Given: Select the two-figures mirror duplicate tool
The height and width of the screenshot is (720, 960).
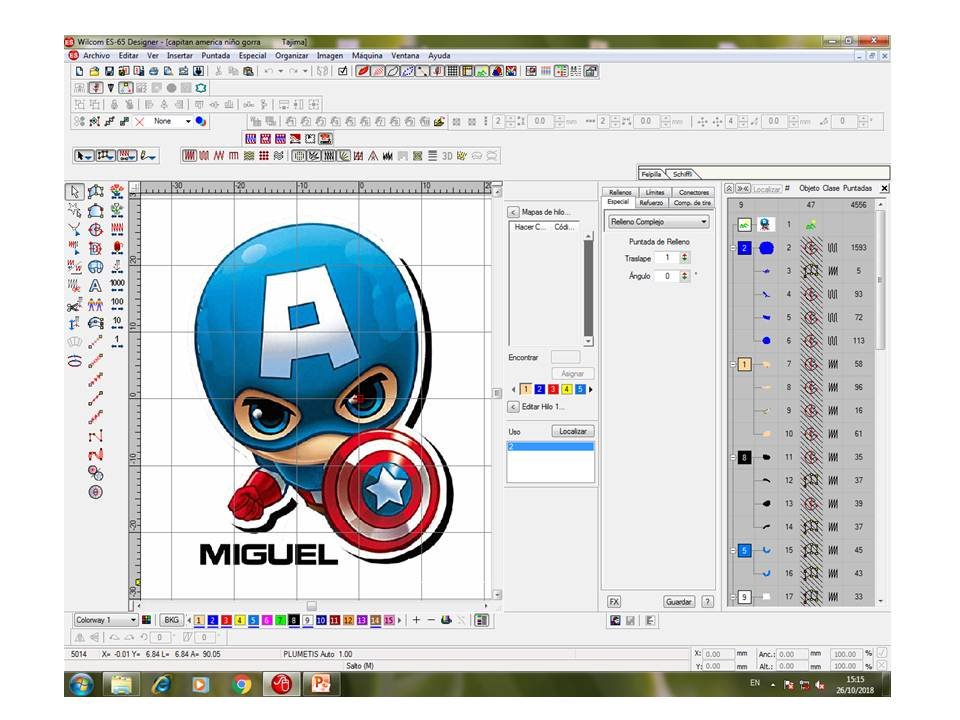Looking at the screenshot, I should coord(96,305).
